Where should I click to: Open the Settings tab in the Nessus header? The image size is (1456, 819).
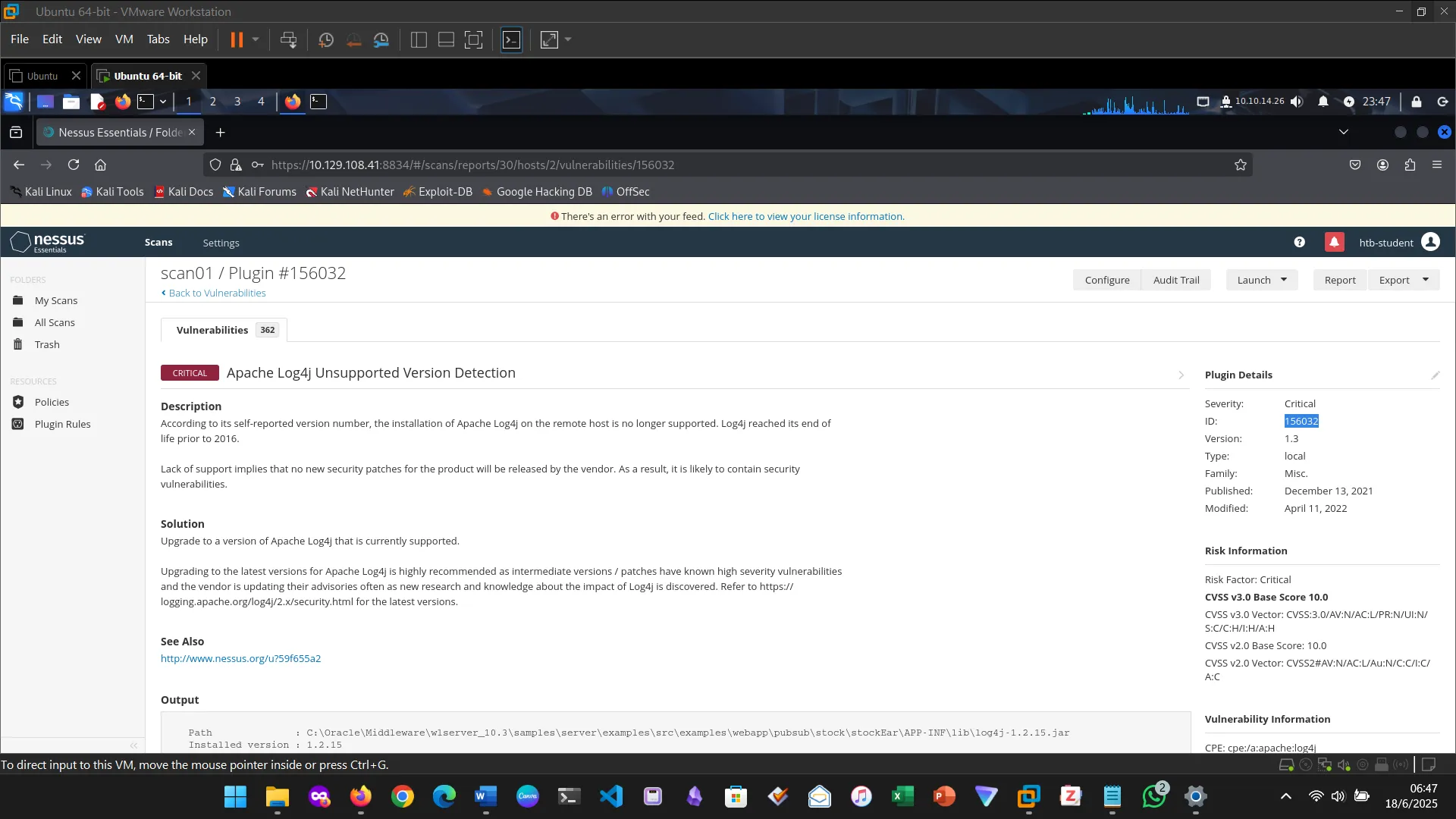click(x=221, y=243)
